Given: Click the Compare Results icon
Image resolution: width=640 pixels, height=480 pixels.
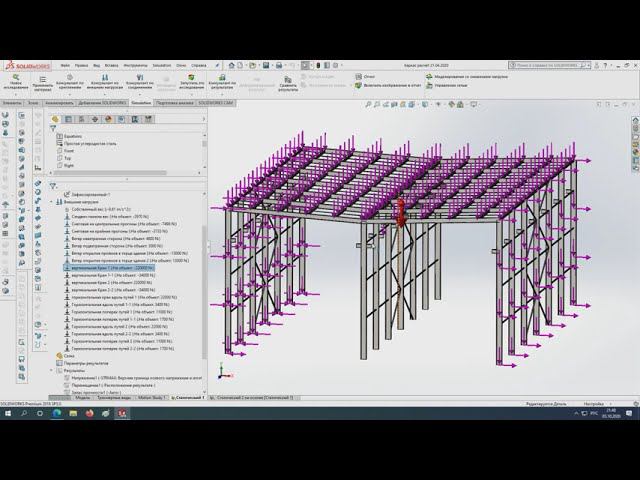Looking at the screenshot, I should [288, 79].
